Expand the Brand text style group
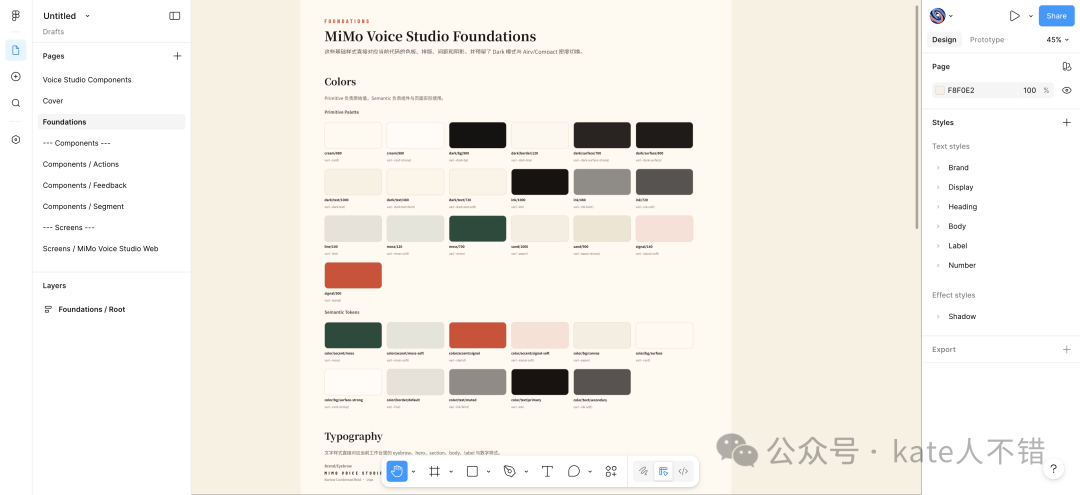 click(938, 168)
